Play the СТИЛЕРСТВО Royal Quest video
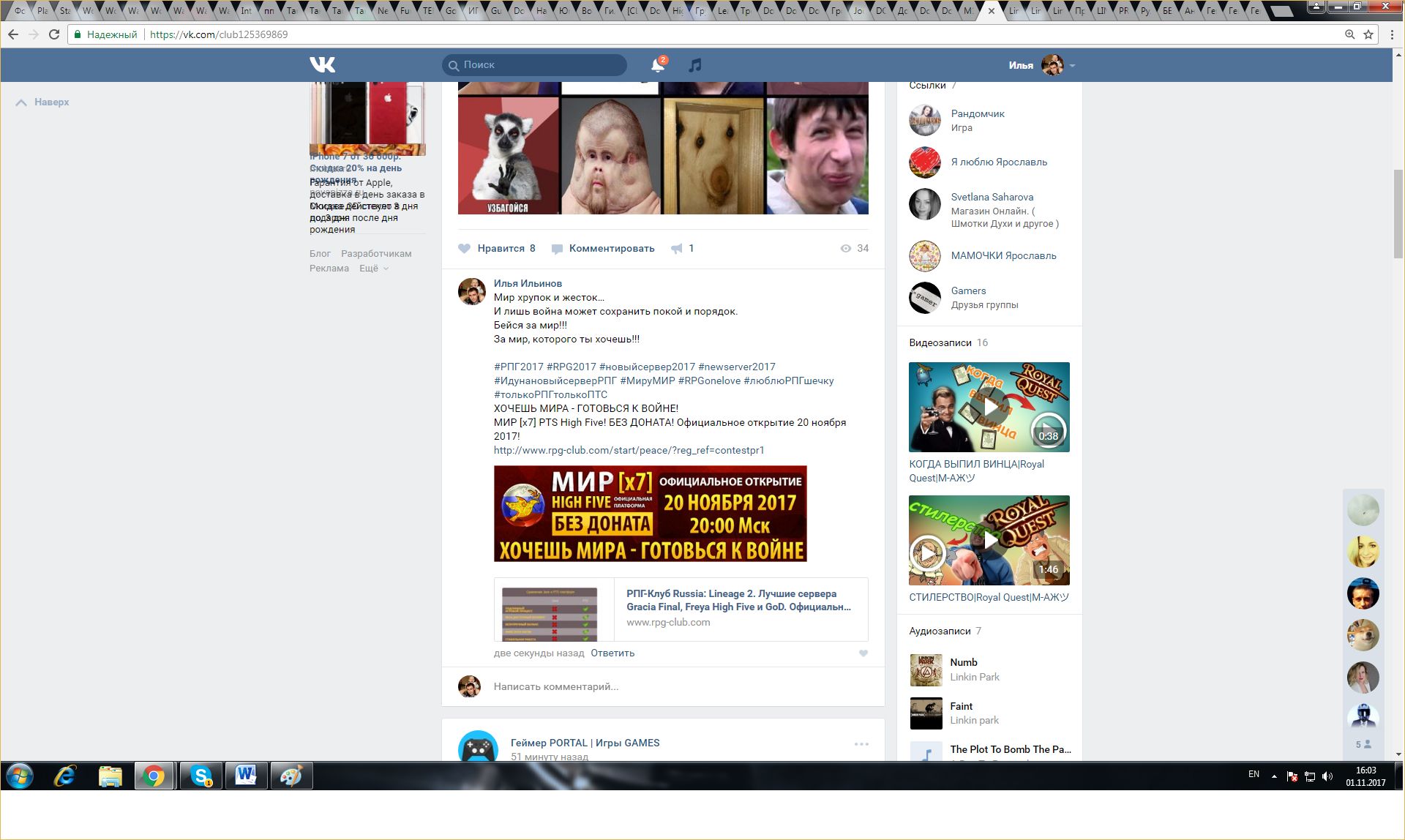 click(x=989, y=540)
